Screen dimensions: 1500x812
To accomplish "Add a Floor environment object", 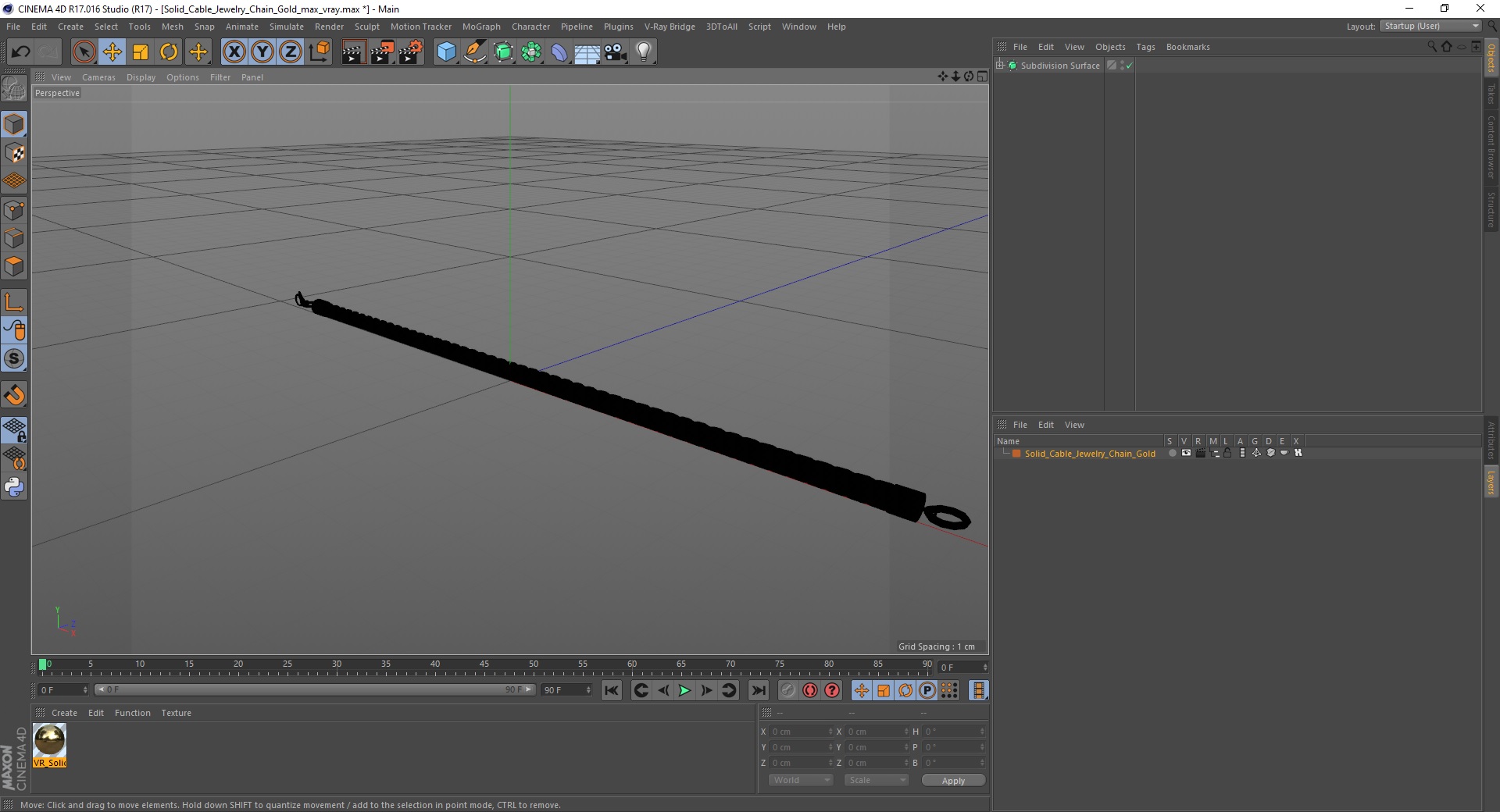I will (x=587, y=52).
